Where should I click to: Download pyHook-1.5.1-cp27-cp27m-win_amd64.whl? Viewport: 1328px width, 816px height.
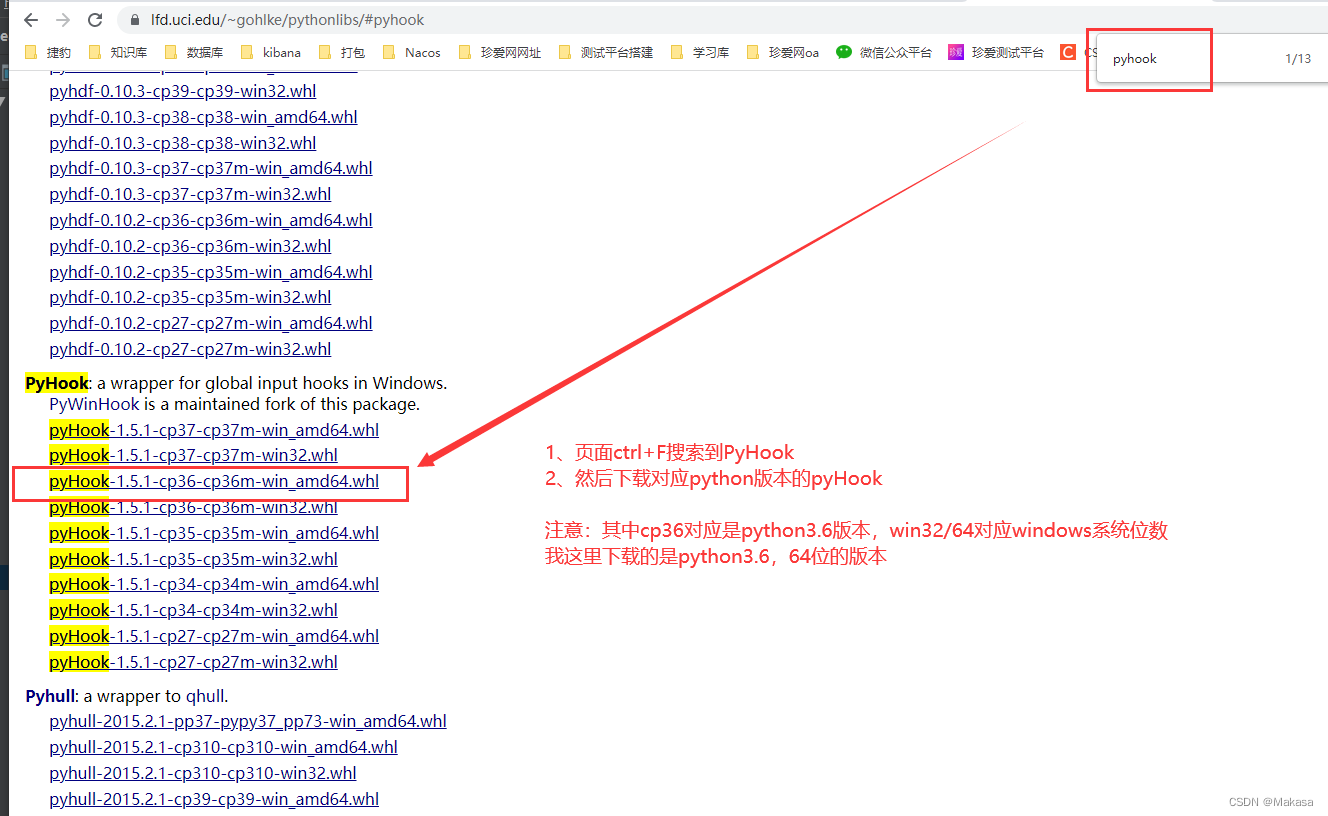coord(214,636)
